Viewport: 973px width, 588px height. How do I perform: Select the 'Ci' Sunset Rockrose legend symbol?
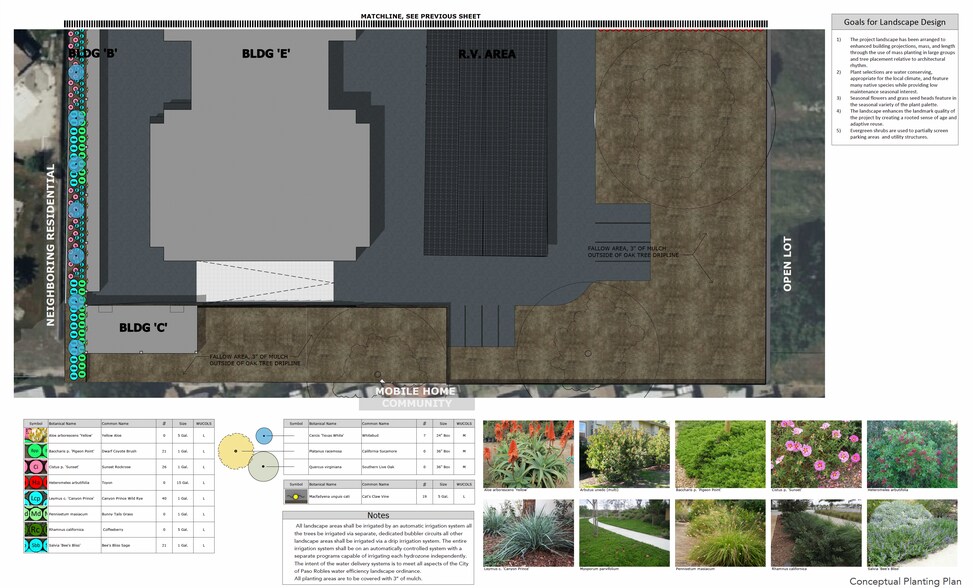click(x=36, y=466)
